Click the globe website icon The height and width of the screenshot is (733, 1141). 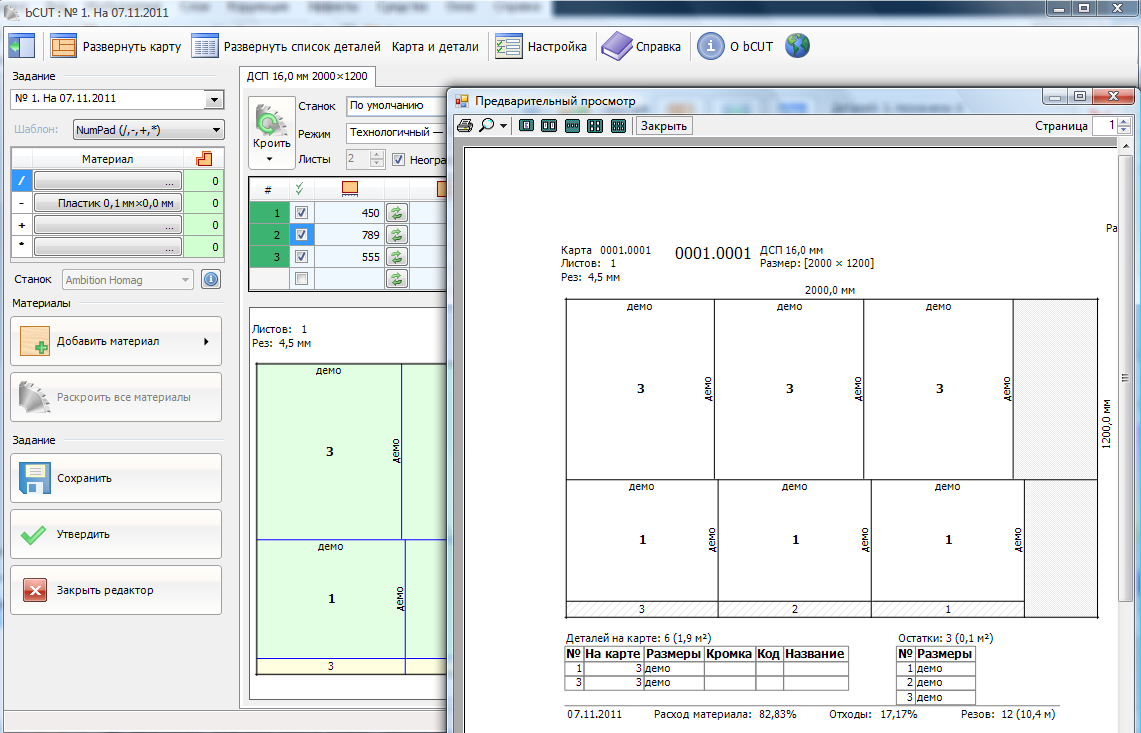click(798, 46)
